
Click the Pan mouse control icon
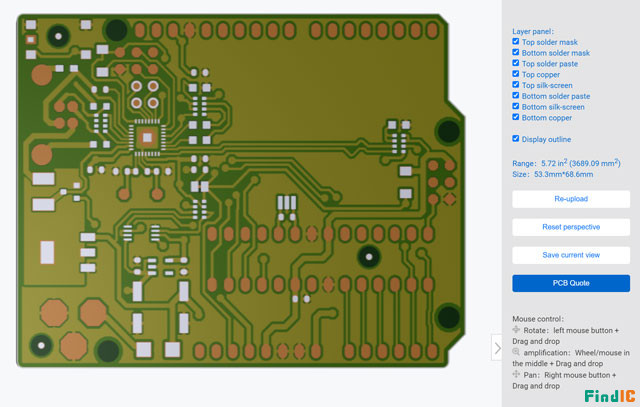tap(516, 374)
